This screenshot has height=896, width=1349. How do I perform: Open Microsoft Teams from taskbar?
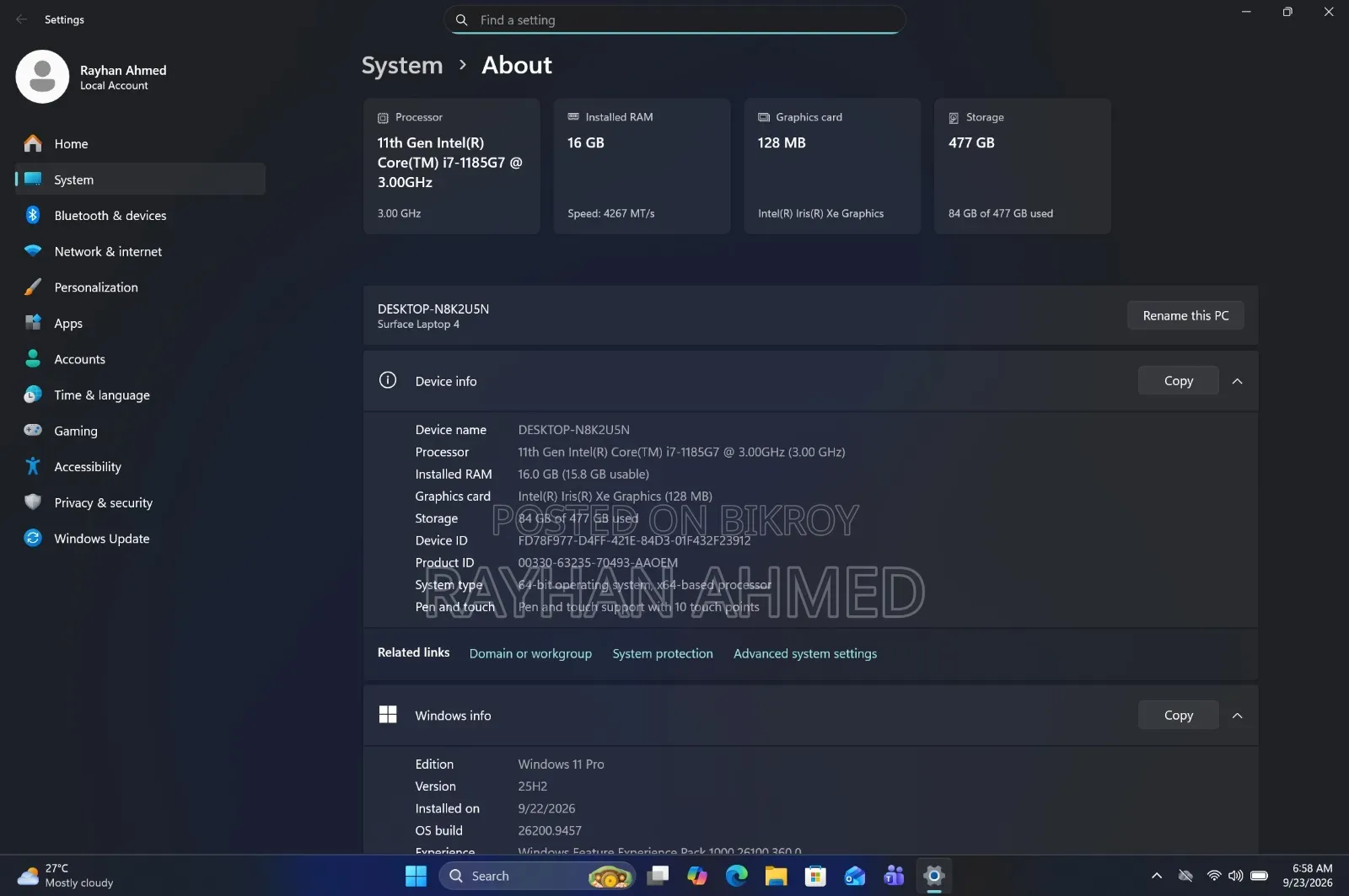click(895, 876)
